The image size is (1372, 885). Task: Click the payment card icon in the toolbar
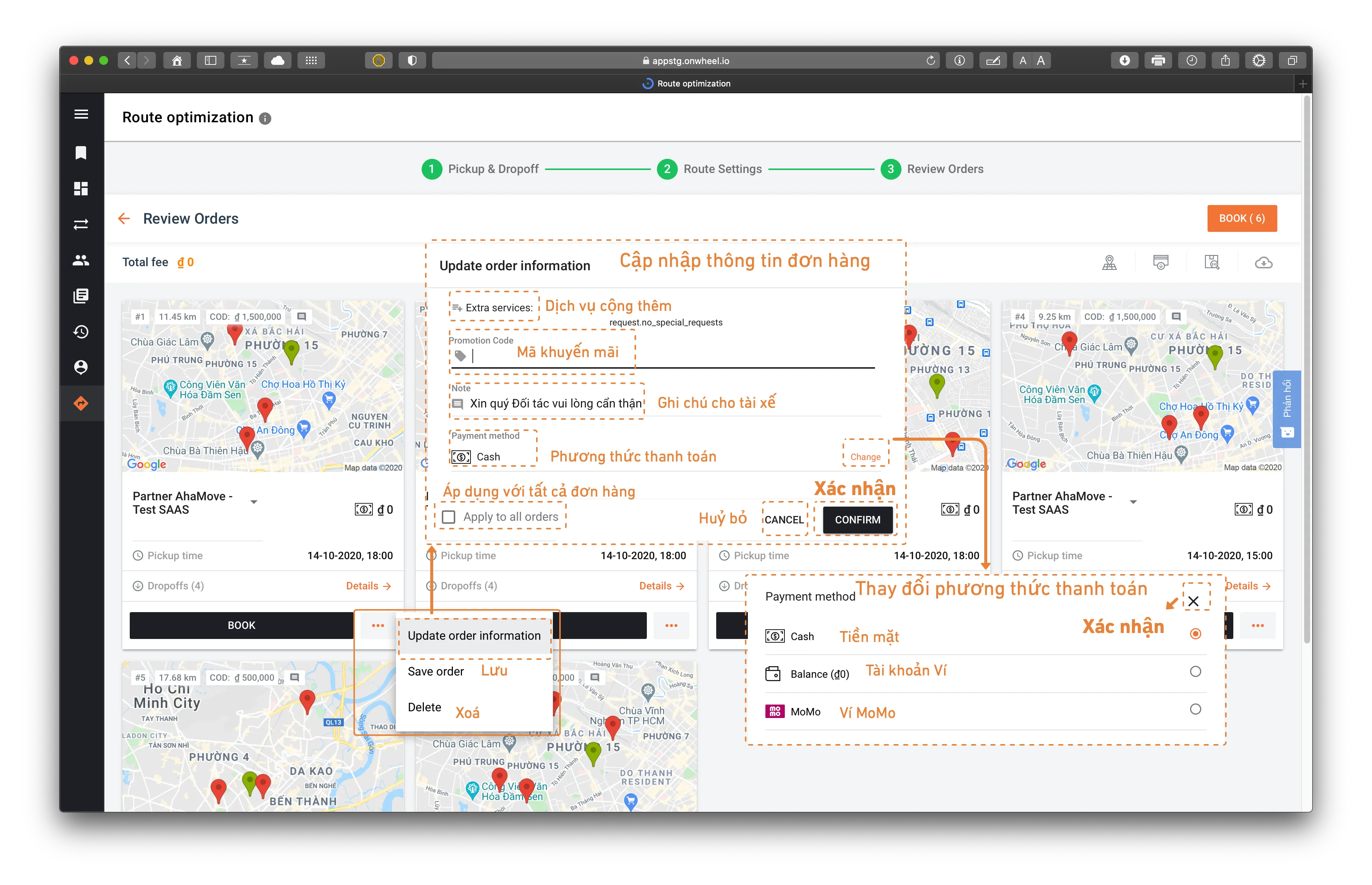click(1161, 262)
